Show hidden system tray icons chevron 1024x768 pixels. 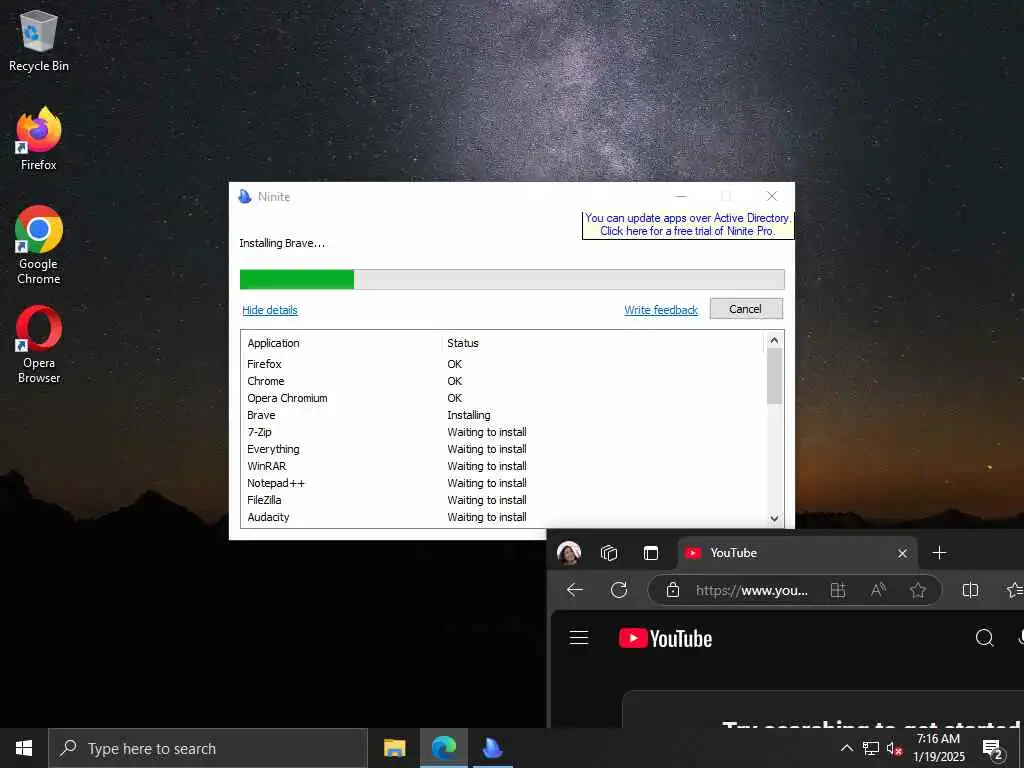click(846, 748)
